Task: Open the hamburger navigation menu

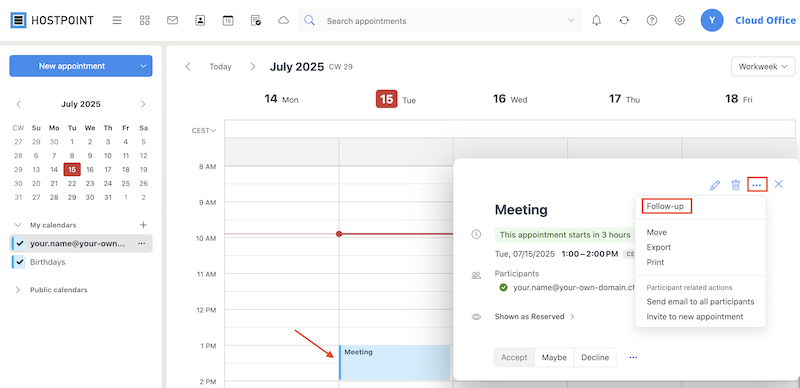Action: point(117,20)
